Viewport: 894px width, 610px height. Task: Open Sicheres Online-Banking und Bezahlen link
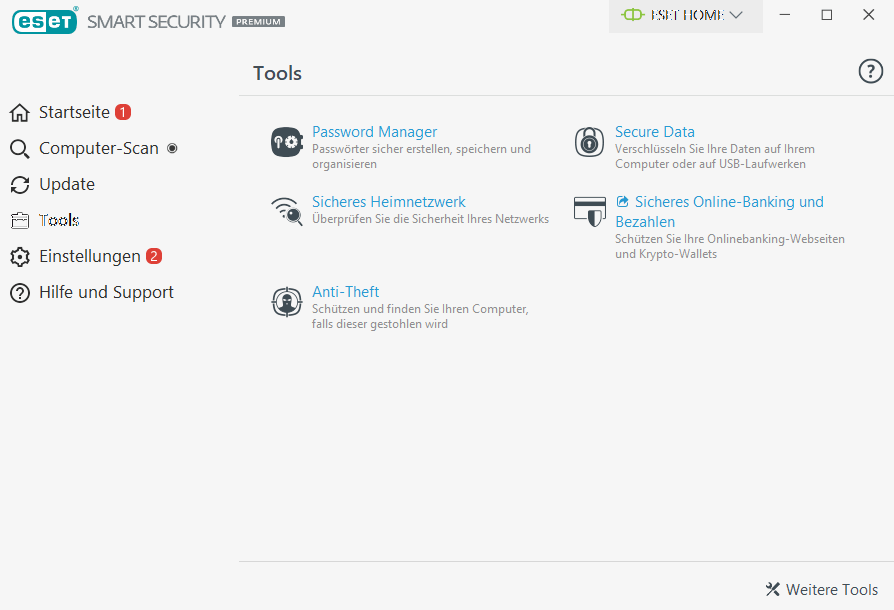720,212
